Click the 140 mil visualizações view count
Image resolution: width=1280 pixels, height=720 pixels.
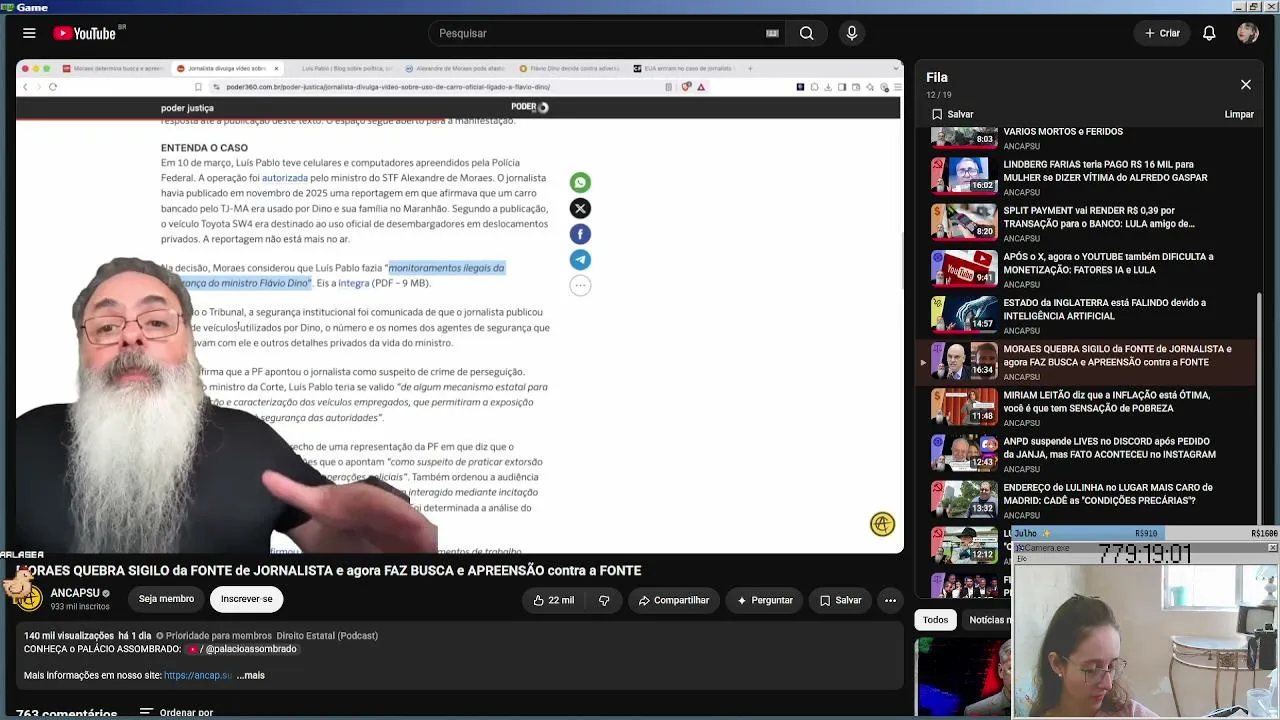click(x=69, y=636)
